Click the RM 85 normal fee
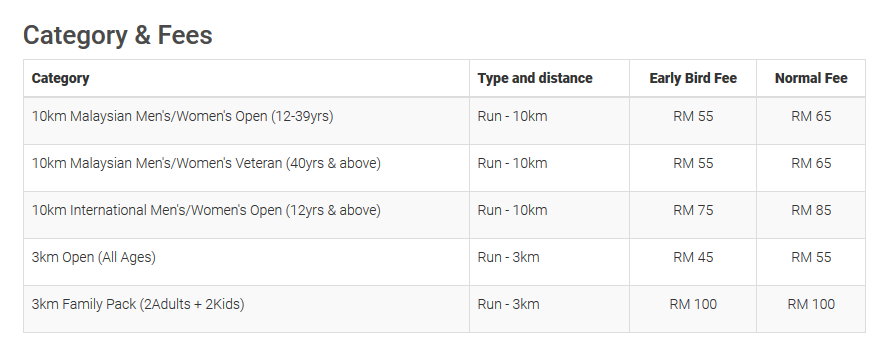Image resolution: width=894 pixels, height=364 pixels. [811, 210]
